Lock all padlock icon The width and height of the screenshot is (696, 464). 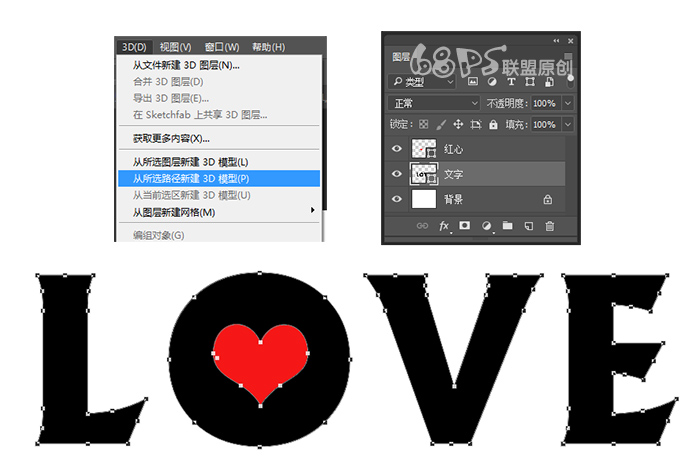click(x=493, y=124)
